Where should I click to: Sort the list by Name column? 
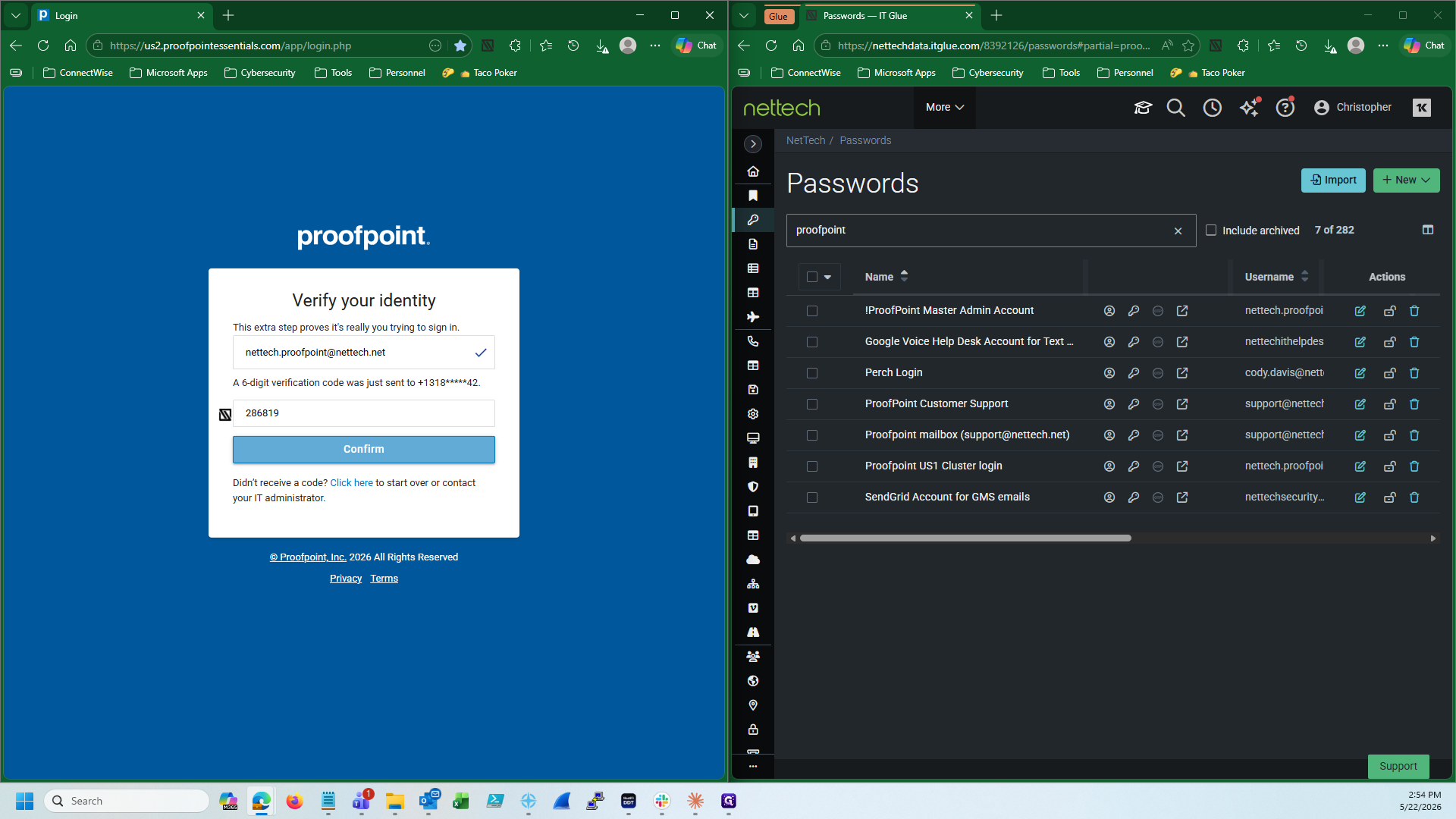886,277
